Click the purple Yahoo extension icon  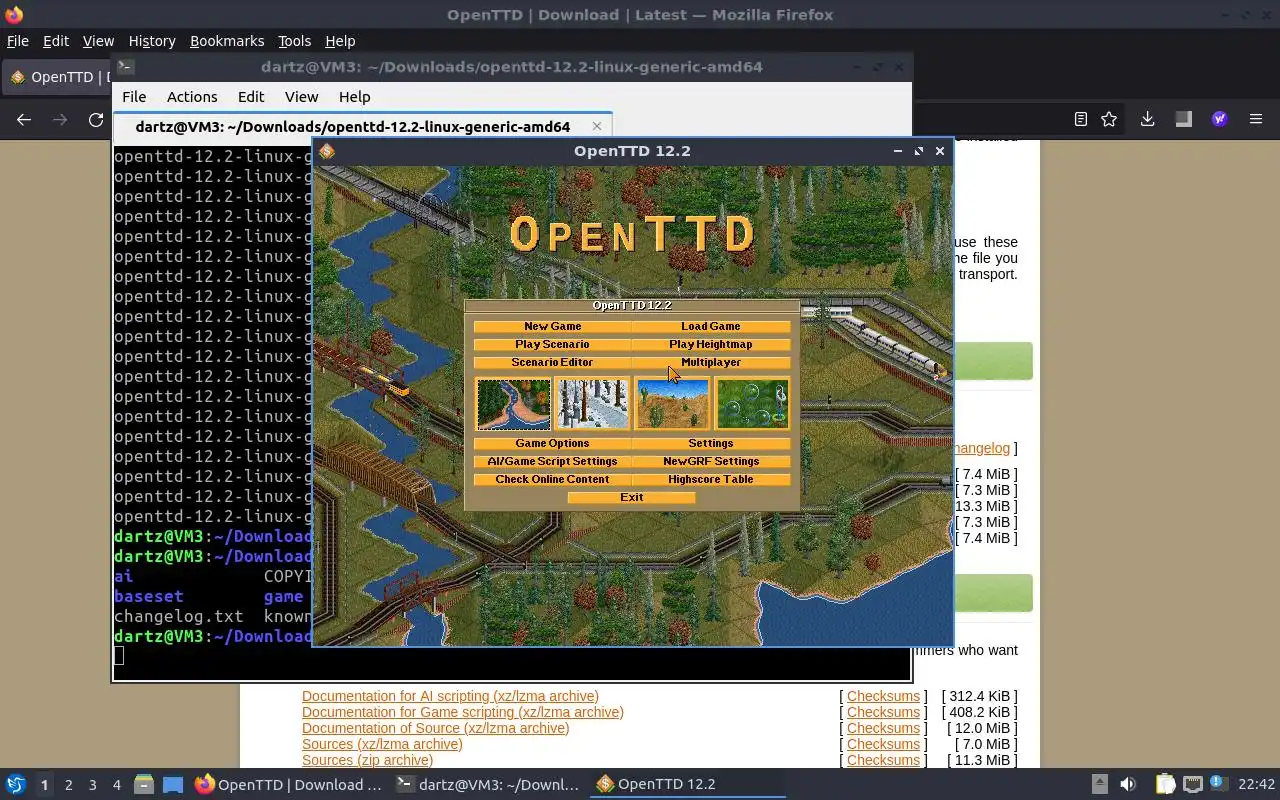pos(1219,119)
